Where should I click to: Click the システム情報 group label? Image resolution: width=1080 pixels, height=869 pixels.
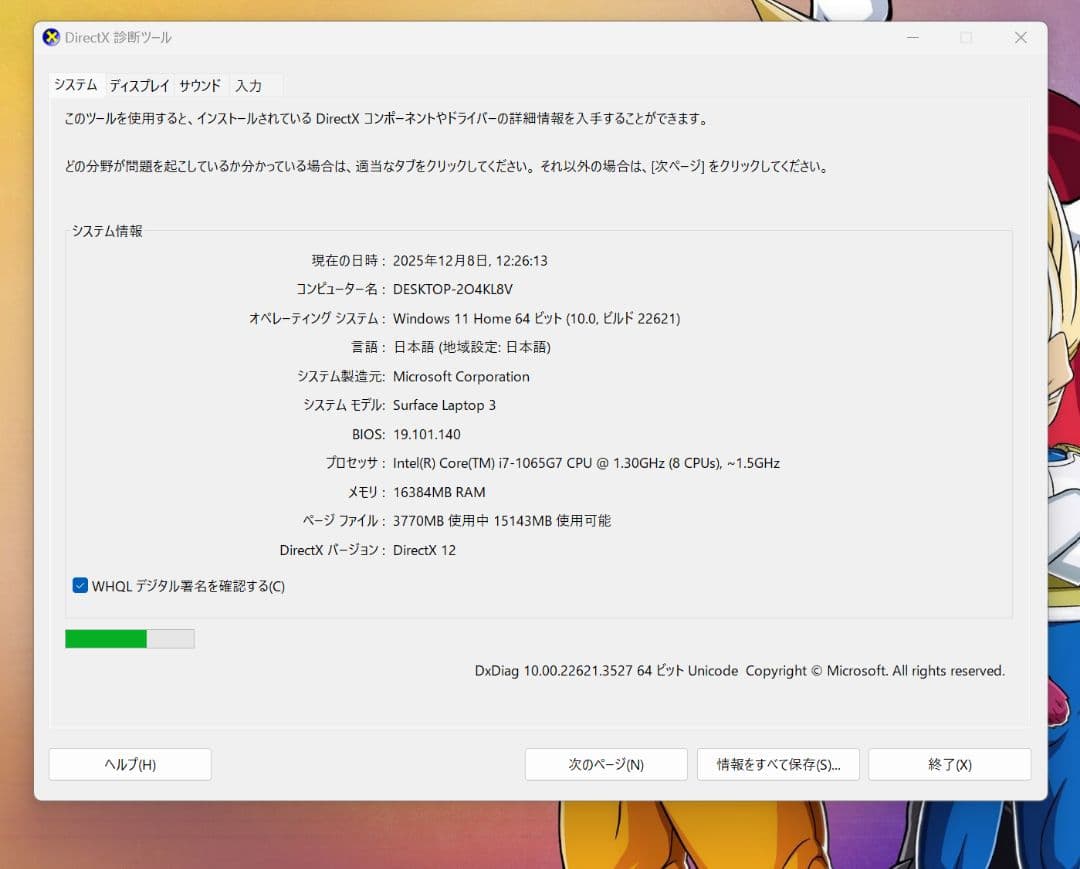[x=107, y=231]
